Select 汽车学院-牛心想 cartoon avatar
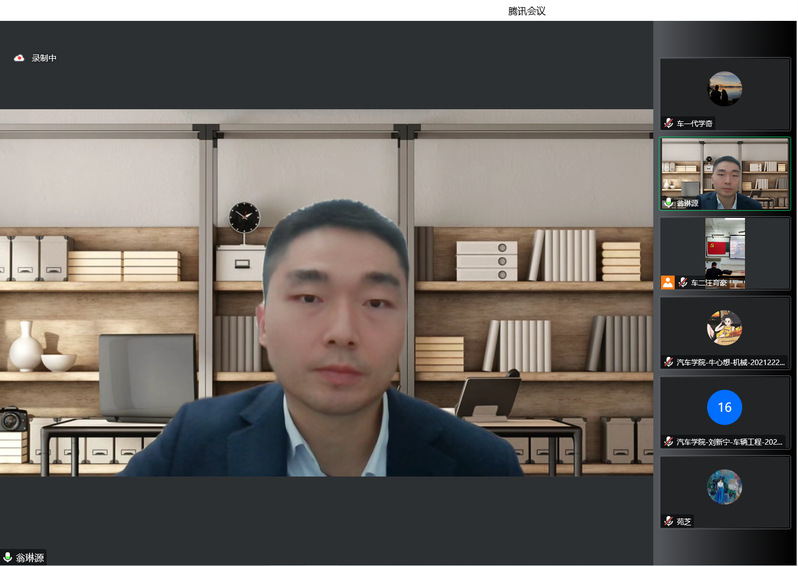This screenshot has width=798, height=566. (725, 327)
